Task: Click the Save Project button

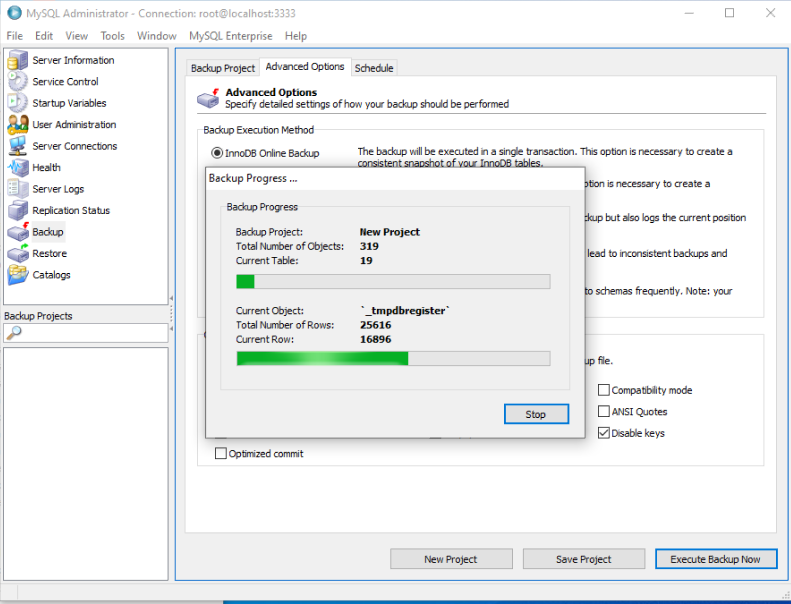Action: click(x=584, y=559)
